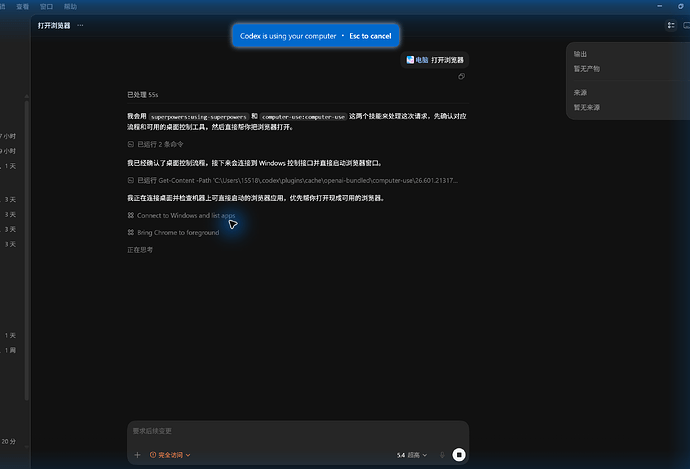This screenshot has width=690, height=469.
Task: Open the 帮助 menu
Action: (70, 7)
